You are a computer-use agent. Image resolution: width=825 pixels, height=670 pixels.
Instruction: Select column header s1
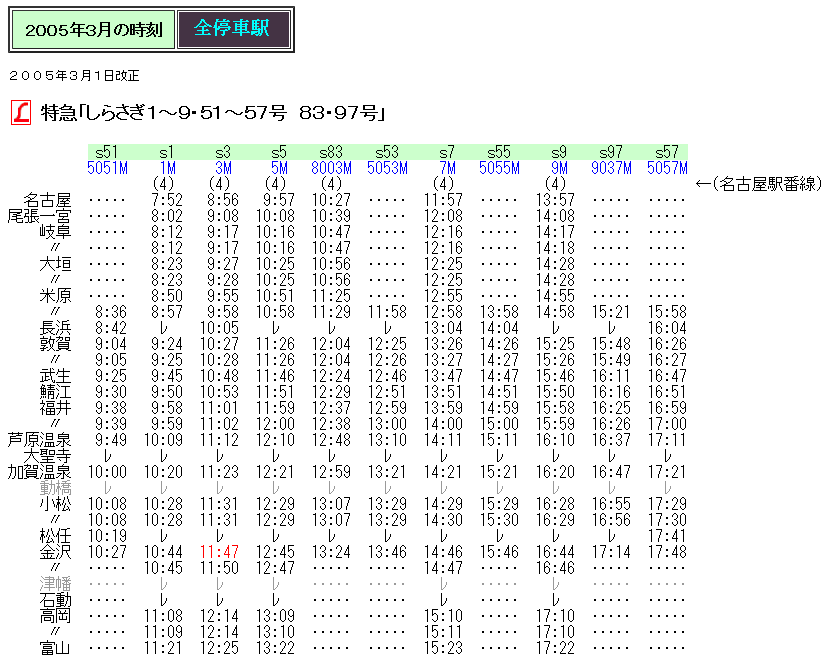pyautogui.click(x=166, y=152)
